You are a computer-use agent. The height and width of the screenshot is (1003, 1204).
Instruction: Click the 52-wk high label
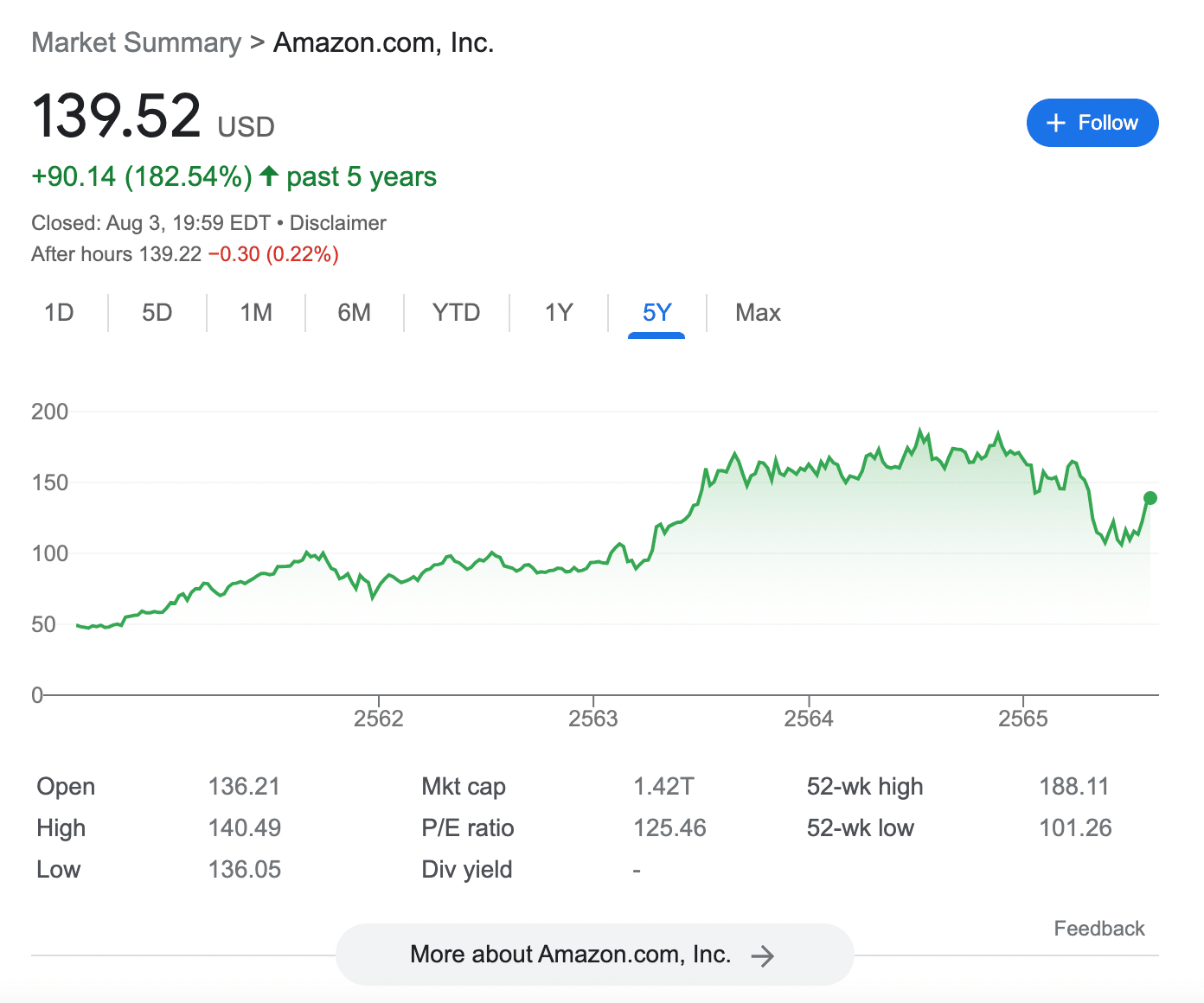click(865, 787)
